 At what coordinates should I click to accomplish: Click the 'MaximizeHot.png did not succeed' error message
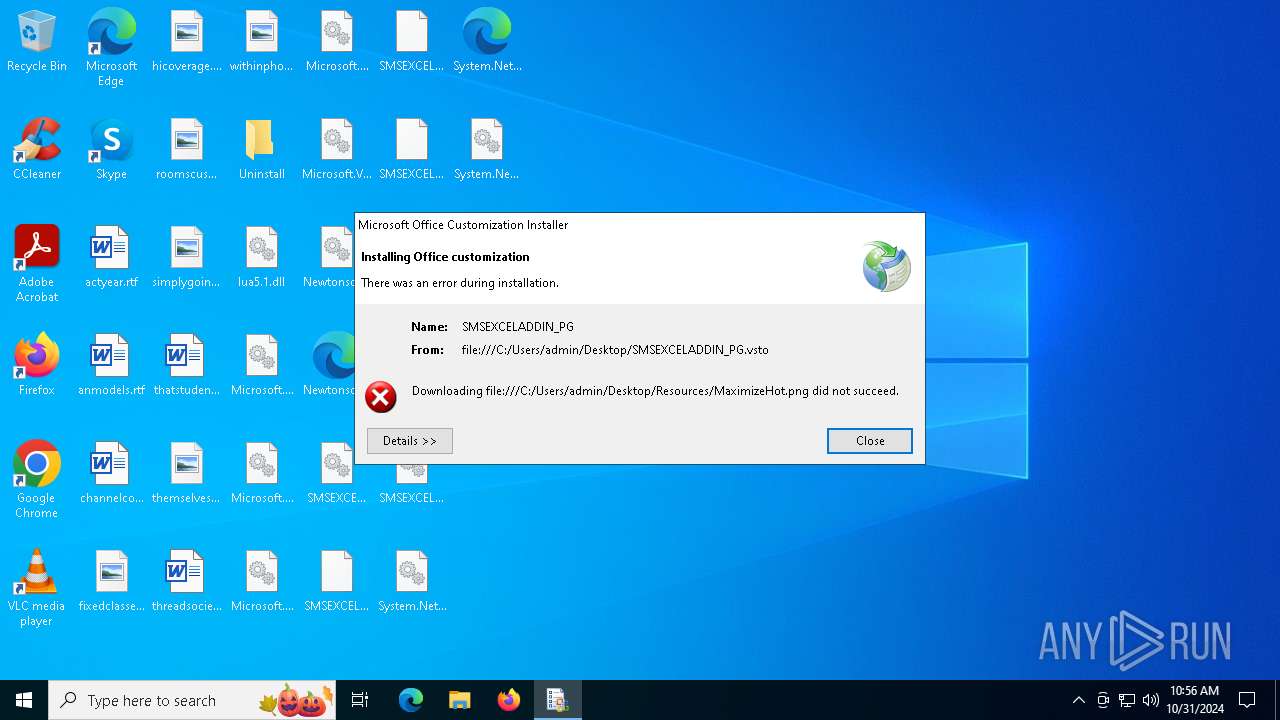click(655, 391)
